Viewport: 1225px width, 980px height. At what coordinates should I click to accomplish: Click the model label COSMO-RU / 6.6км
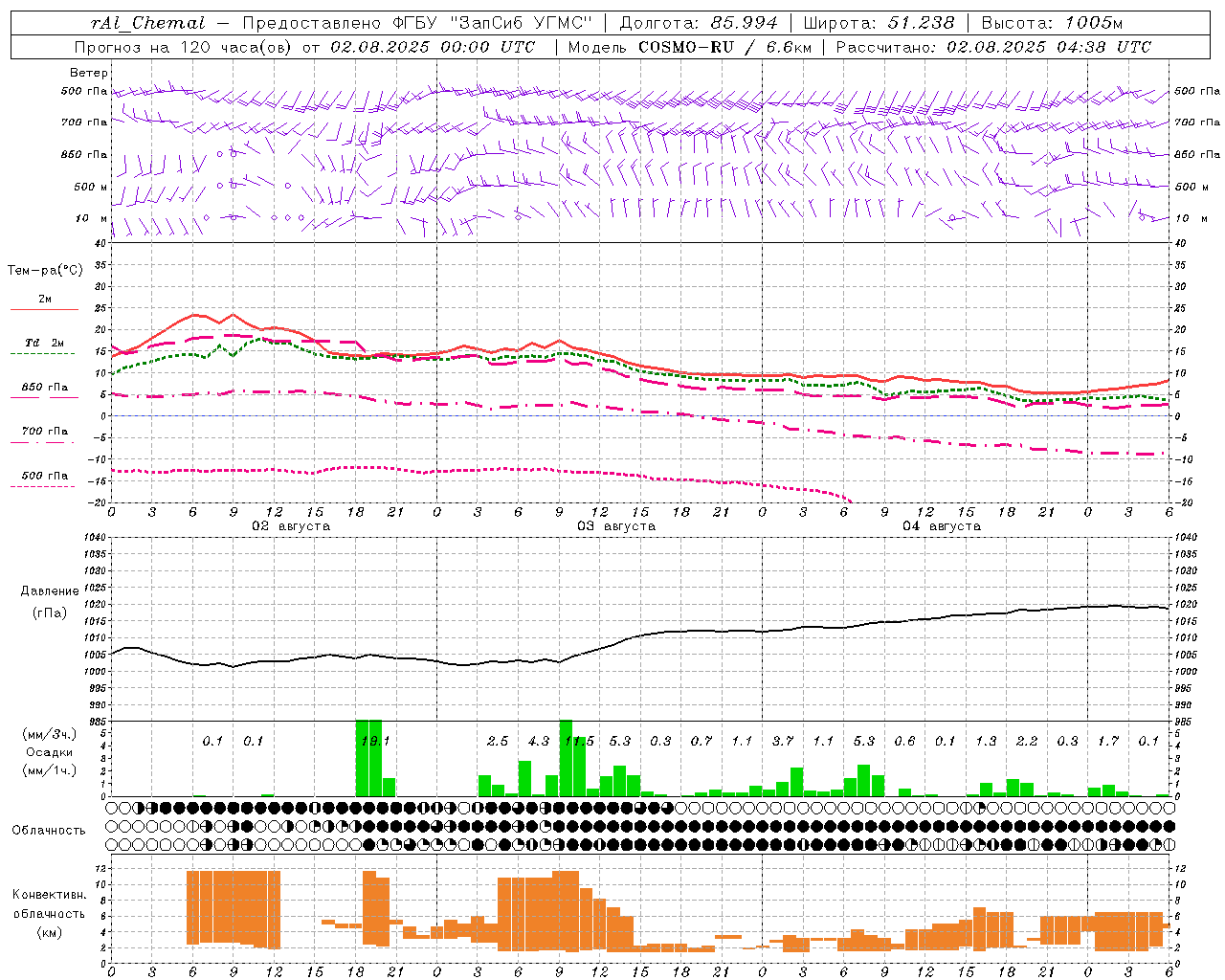tap(724, 47)
